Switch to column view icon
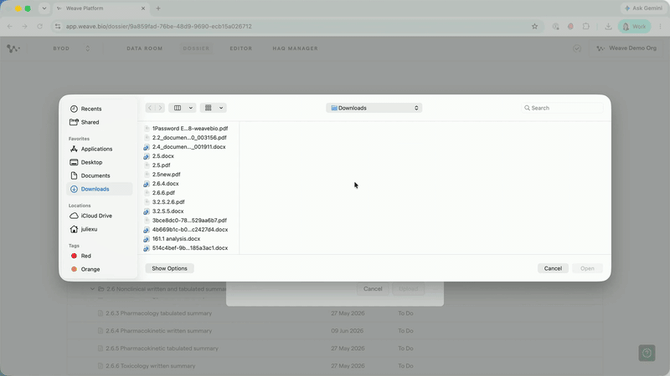 pos(177,108)
